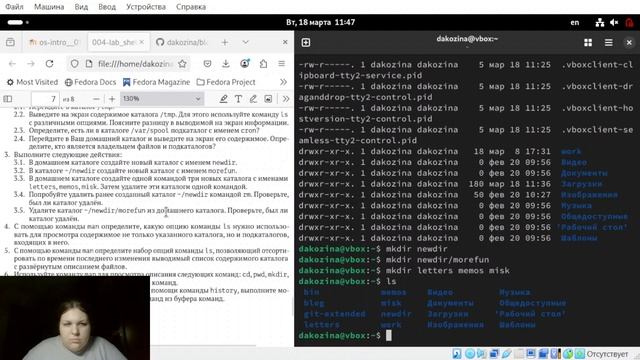Open the Ввод menu
Image resolution: width=640 pixels, height=360 pixels.
pyautogui.click(x=107, y=7)
